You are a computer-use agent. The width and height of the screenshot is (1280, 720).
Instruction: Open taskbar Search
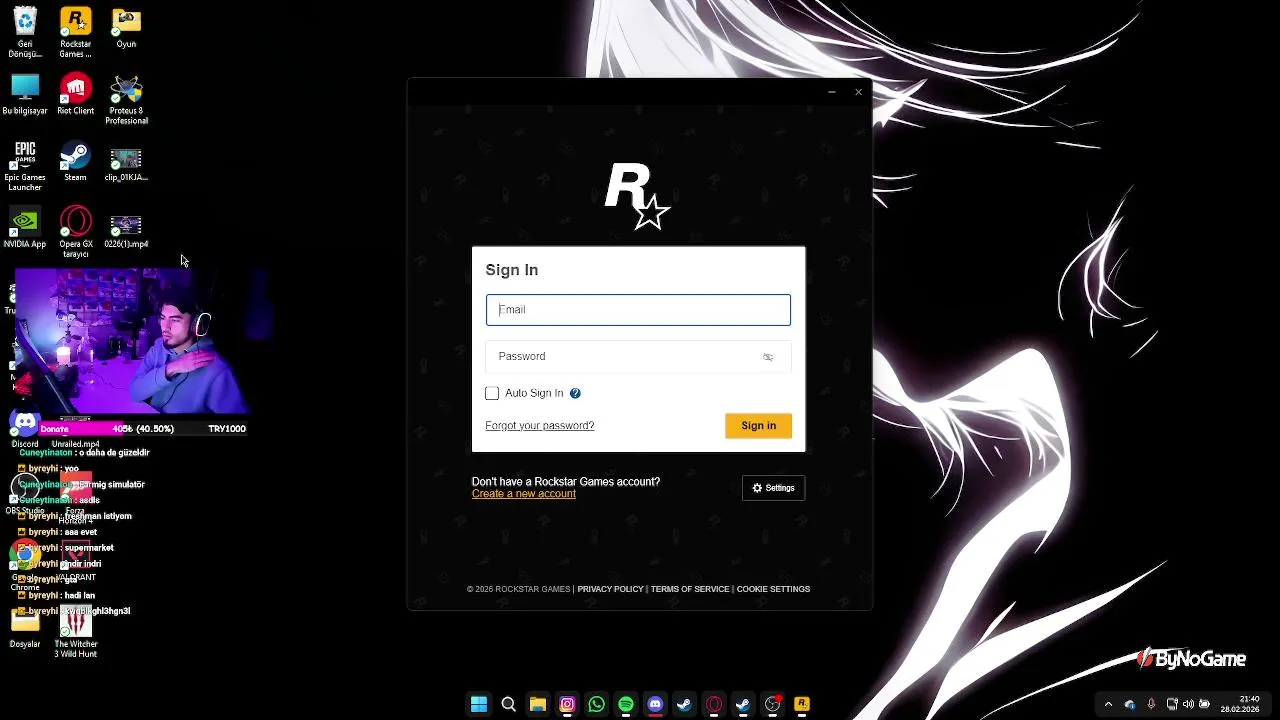[x=508, y=705]
